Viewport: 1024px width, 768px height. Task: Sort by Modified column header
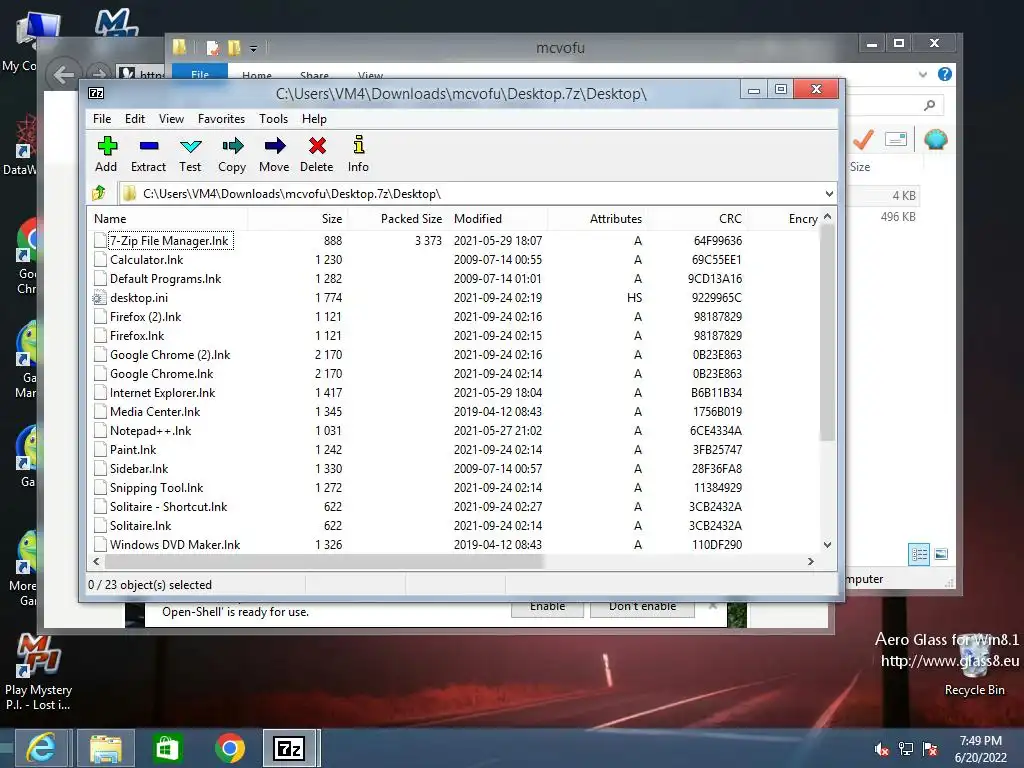[496, 219]
